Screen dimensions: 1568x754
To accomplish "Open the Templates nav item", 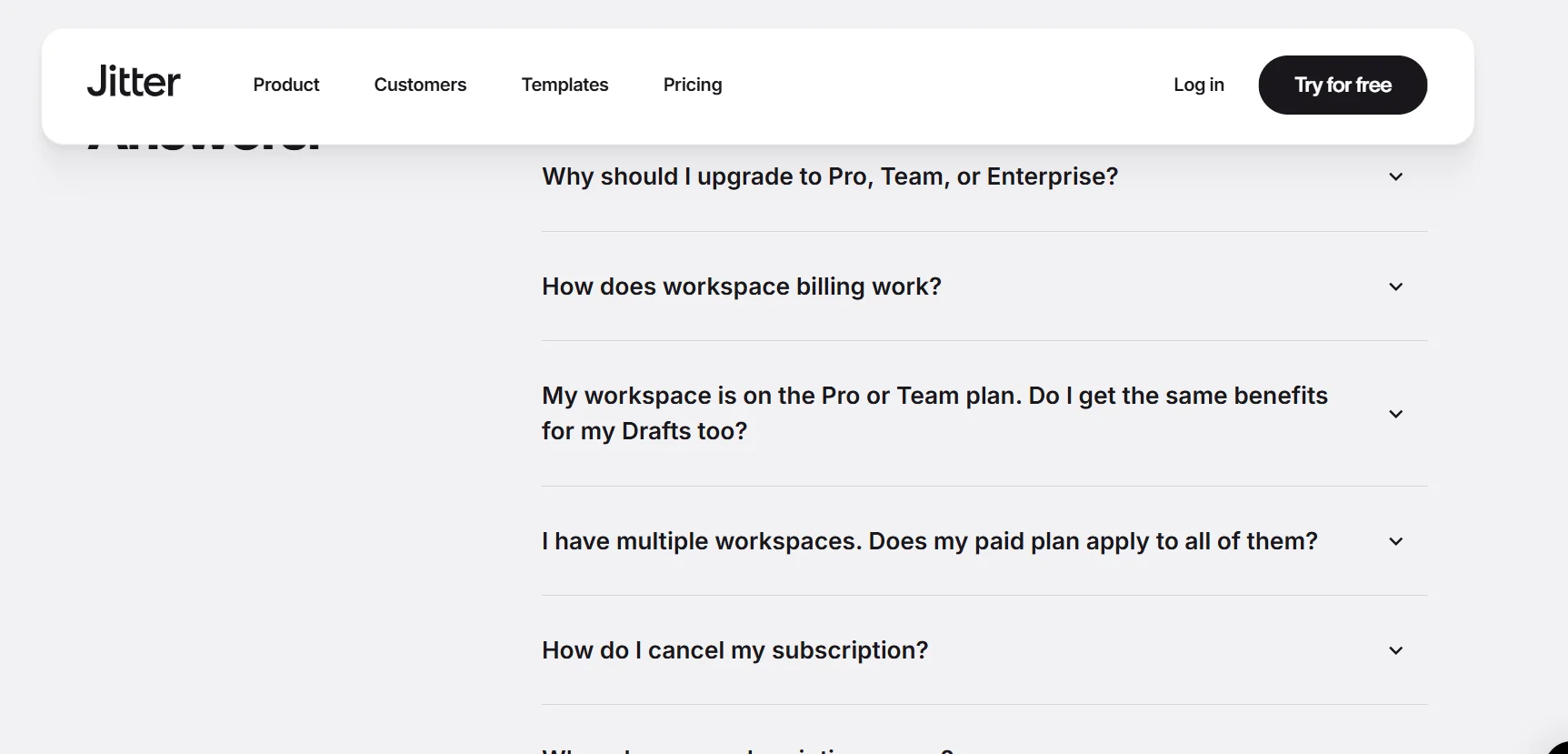I will [x=564, y=85].
